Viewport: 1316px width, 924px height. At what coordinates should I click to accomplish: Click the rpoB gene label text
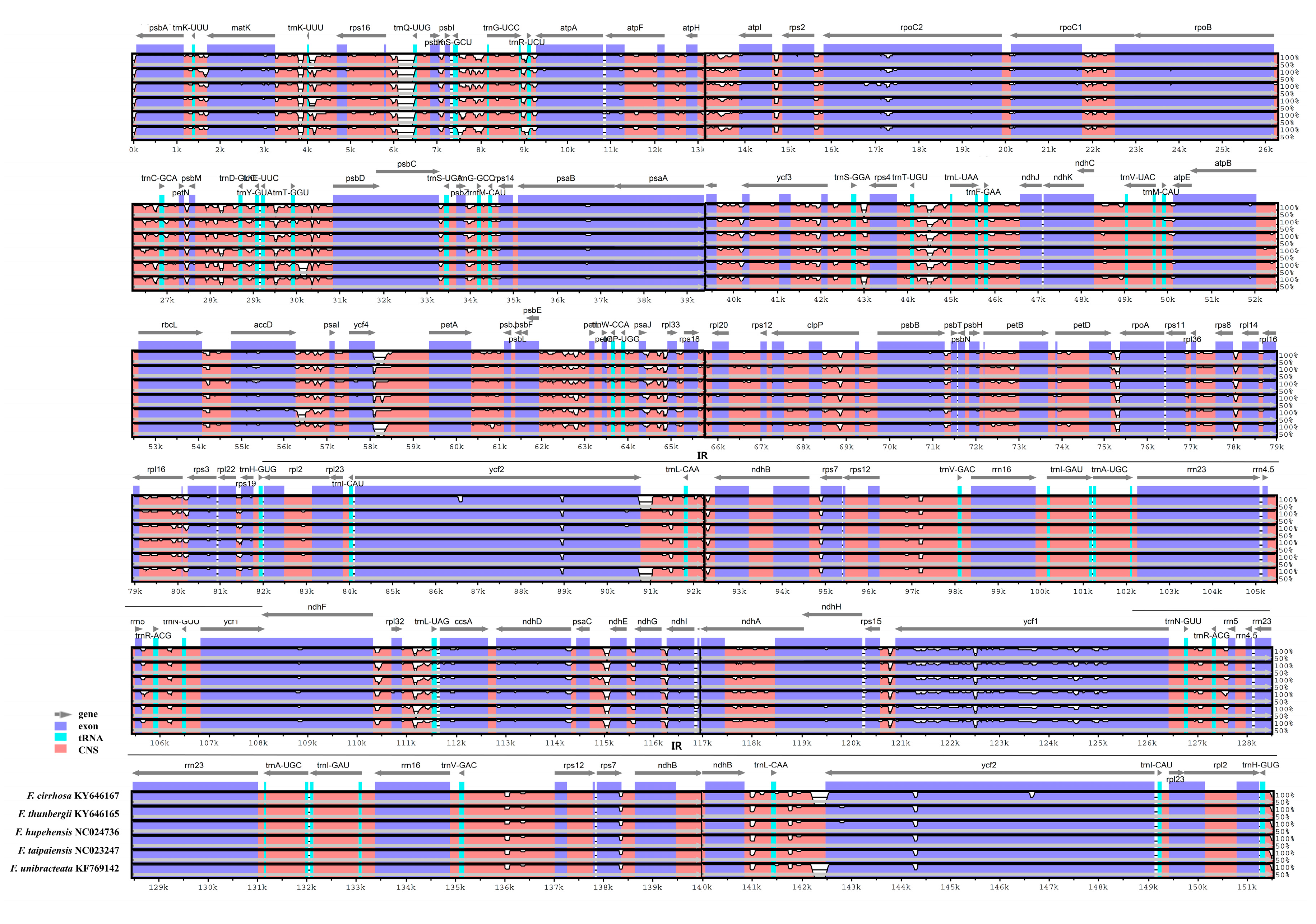click(x=1203, y=28)
